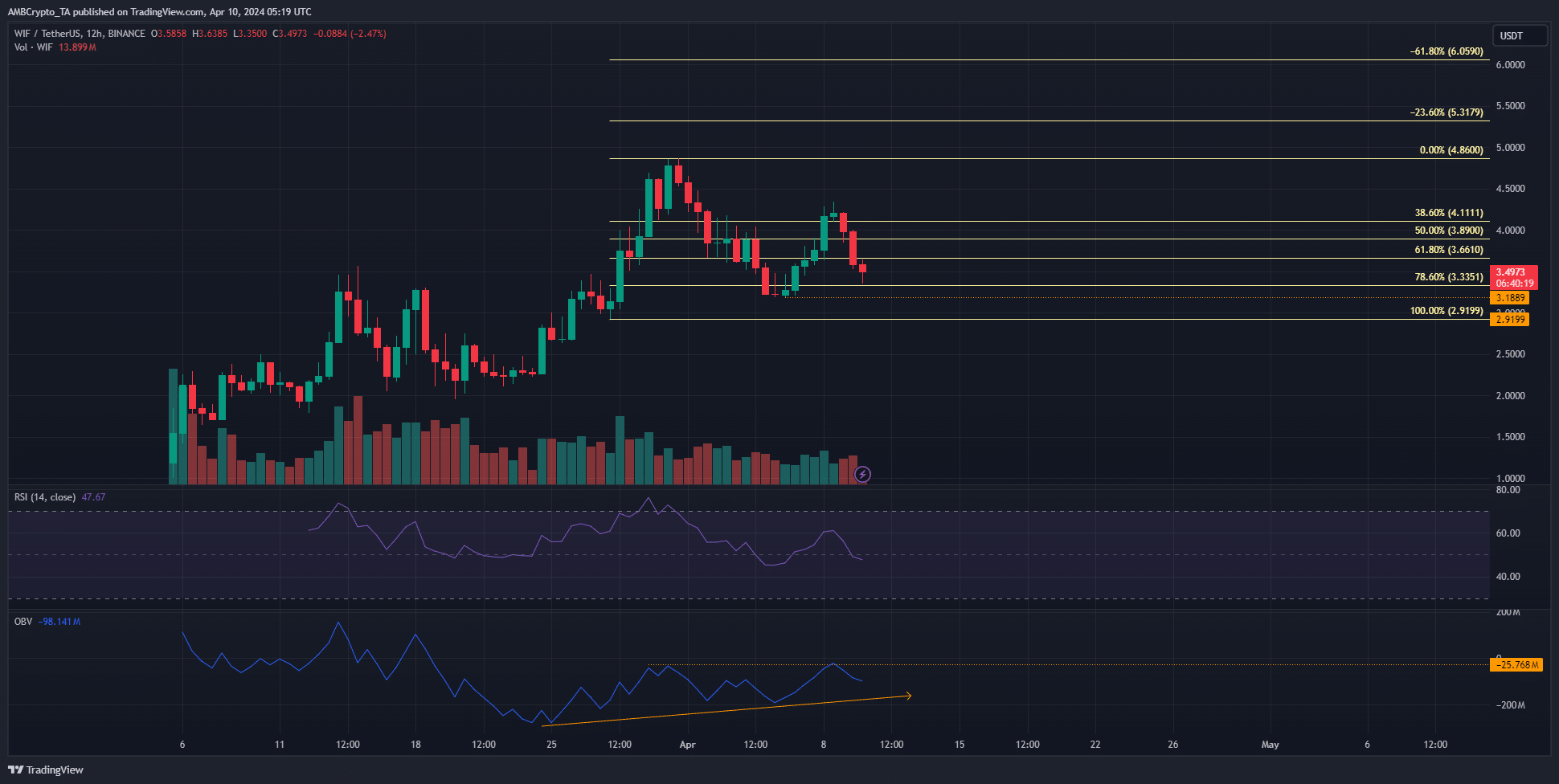Click the volume value 13.899M
This screenshot has width=1559, height=784.
[77, 47]
